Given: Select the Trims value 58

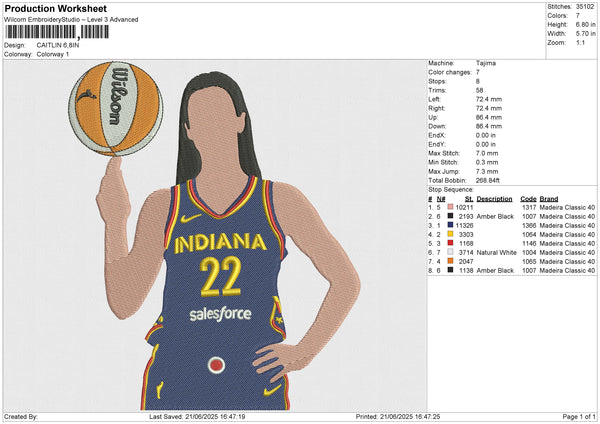Looking at the screenshot, I should coord(479,90).
